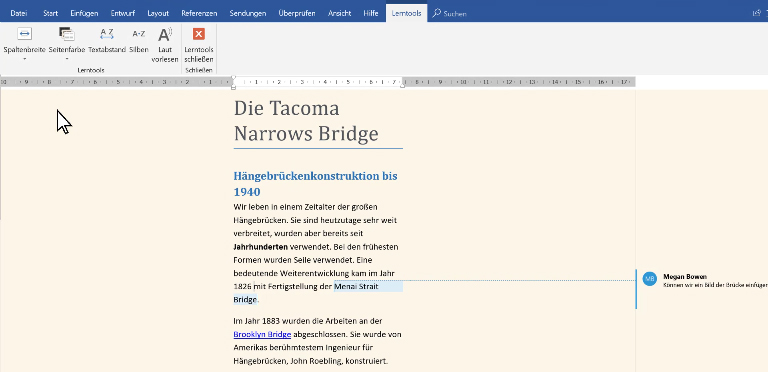
Task: Open Megan Bowen's comment text
Action: [x=715, y=285]
